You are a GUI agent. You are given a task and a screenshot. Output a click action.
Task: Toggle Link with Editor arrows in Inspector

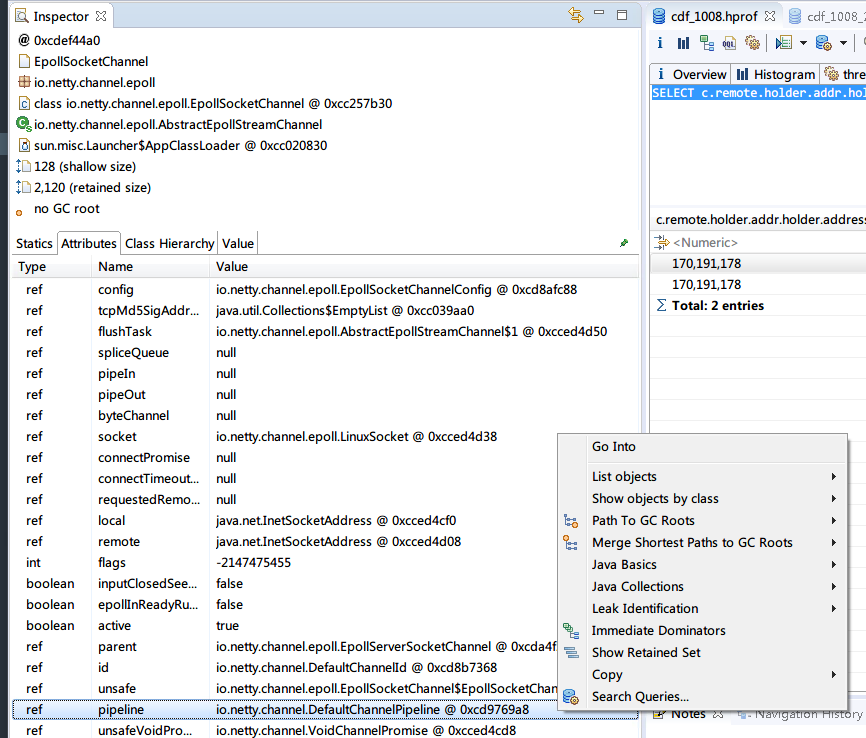(576, 15)
